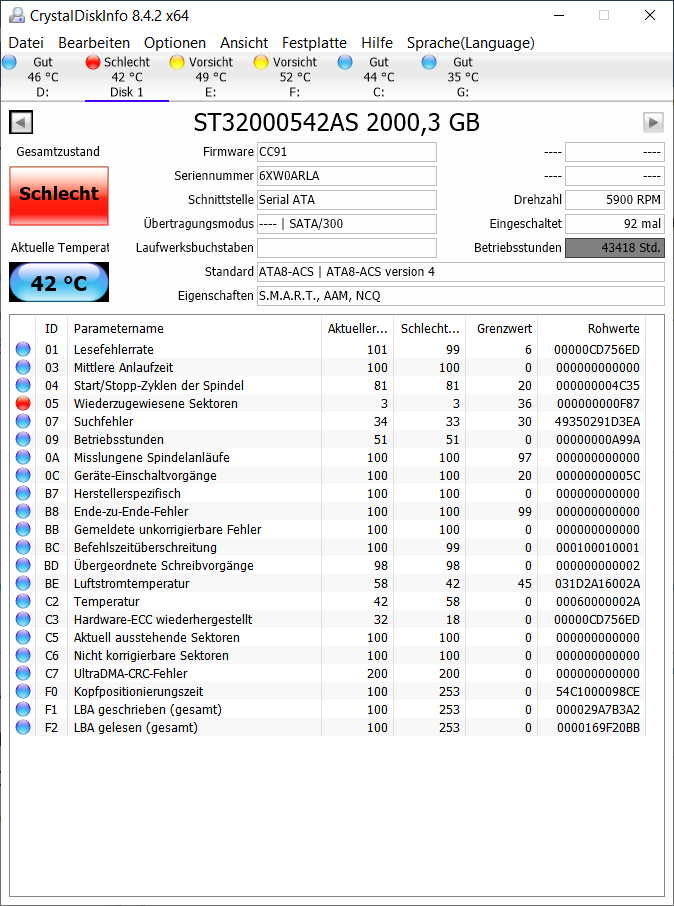674x906 pixels.
Task: Open the Ansicht menu
Action: click(x=244, y=43)
